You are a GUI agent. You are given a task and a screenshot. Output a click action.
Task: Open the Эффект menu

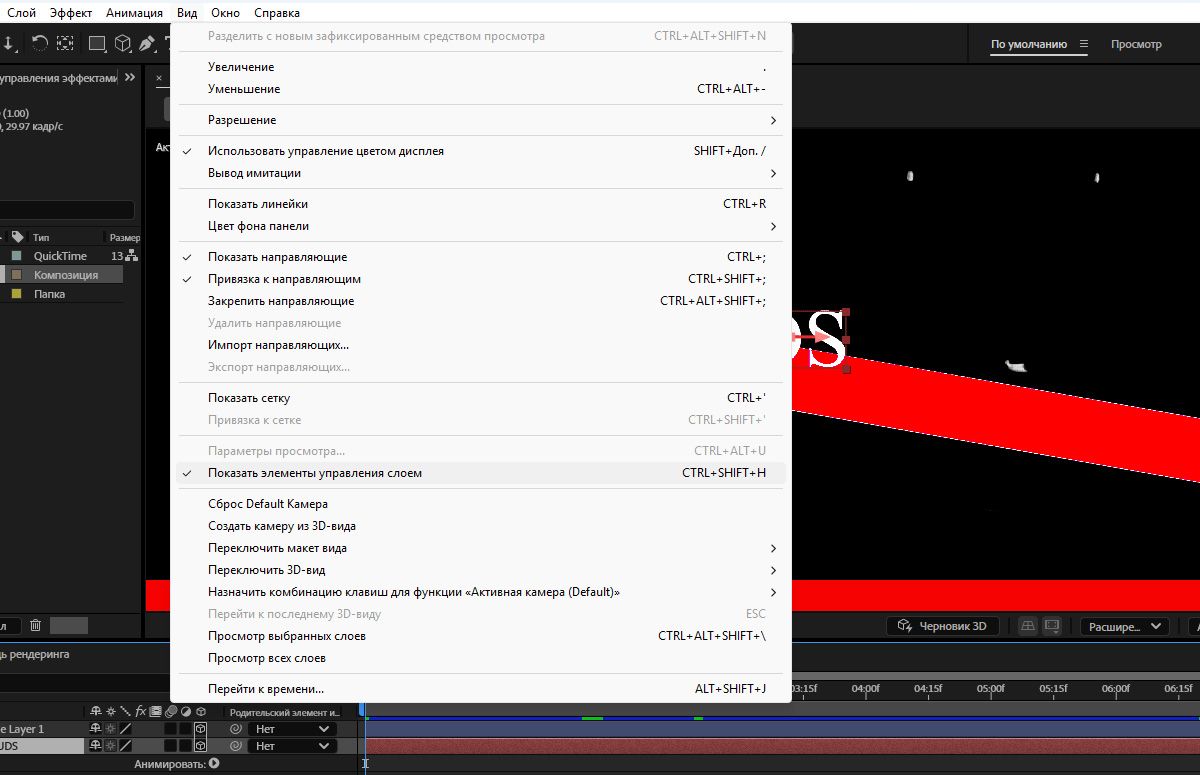[71, 13]
